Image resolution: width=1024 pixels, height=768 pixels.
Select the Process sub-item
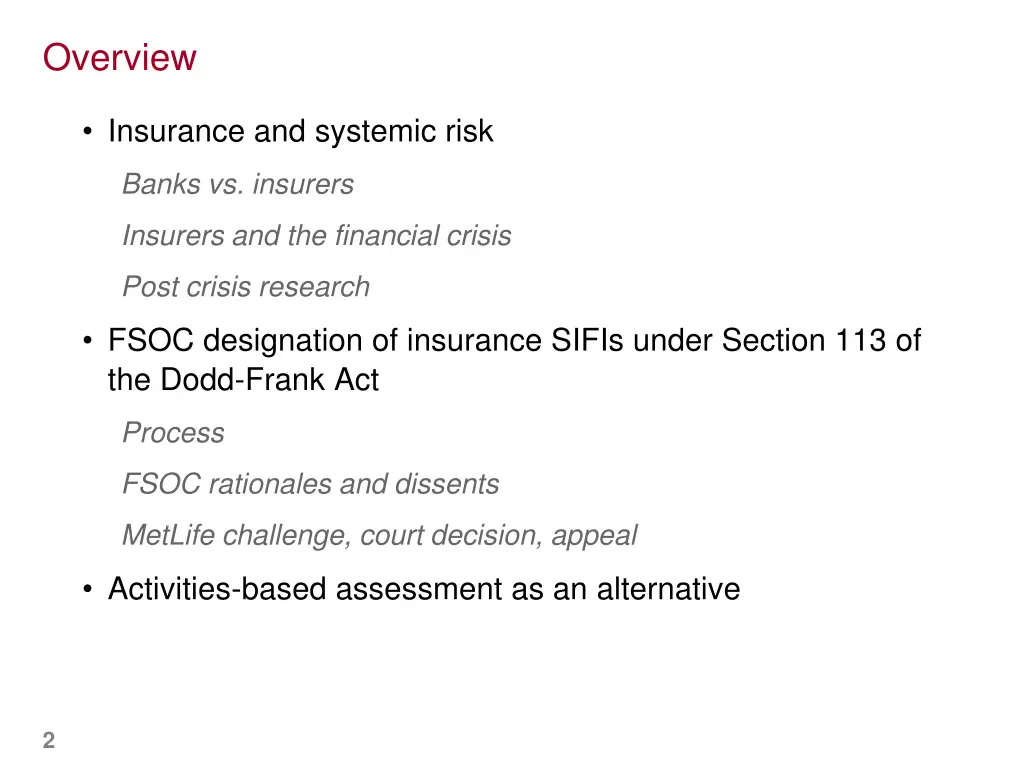(x=174, y=433)
